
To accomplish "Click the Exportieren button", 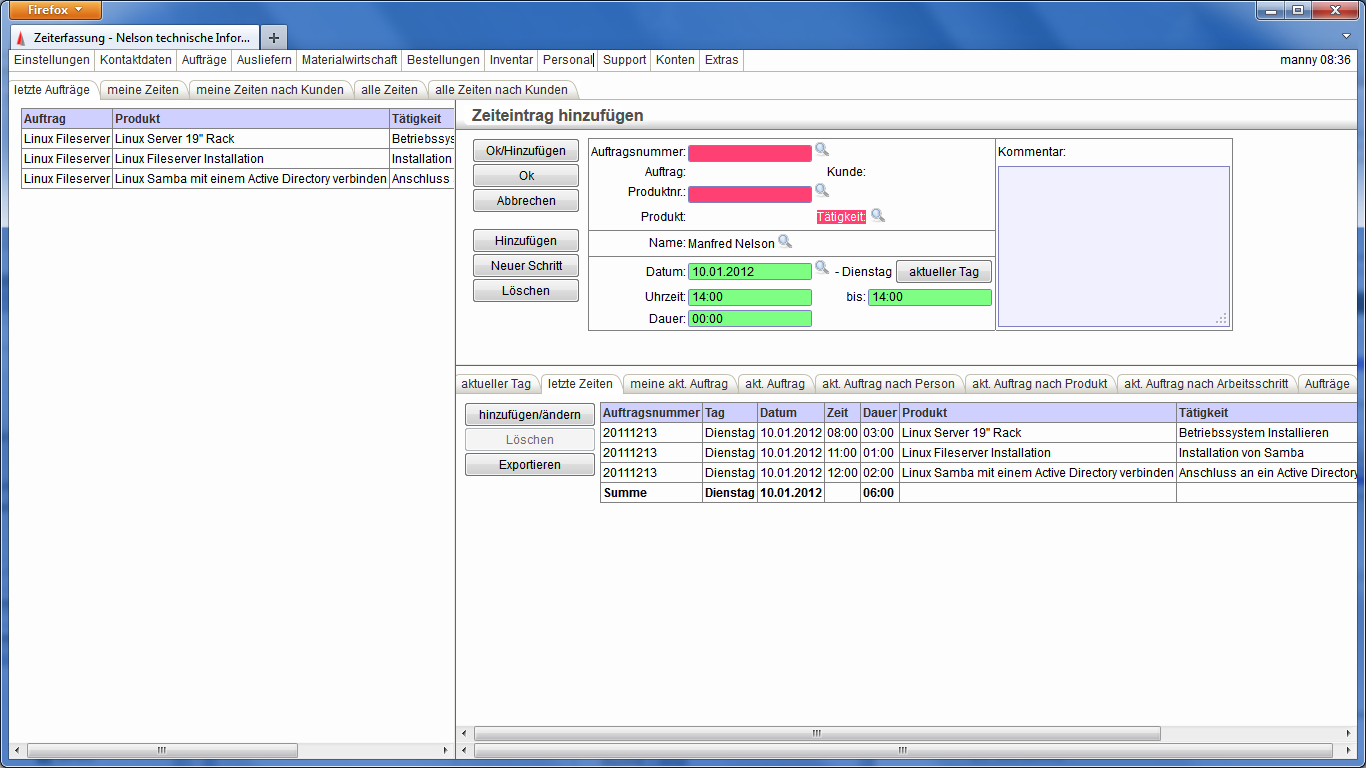I will pyautogui.click(x=529, y=465).
